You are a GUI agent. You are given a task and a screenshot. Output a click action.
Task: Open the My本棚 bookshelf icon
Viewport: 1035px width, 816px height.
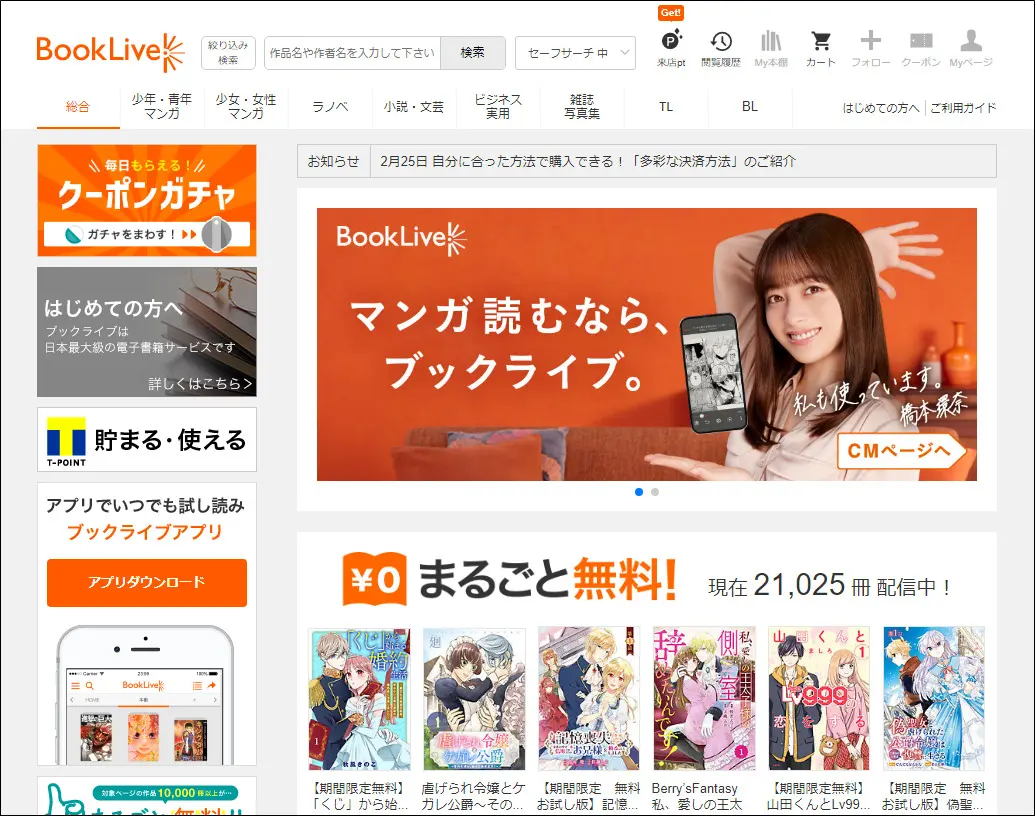pos(771,48)
